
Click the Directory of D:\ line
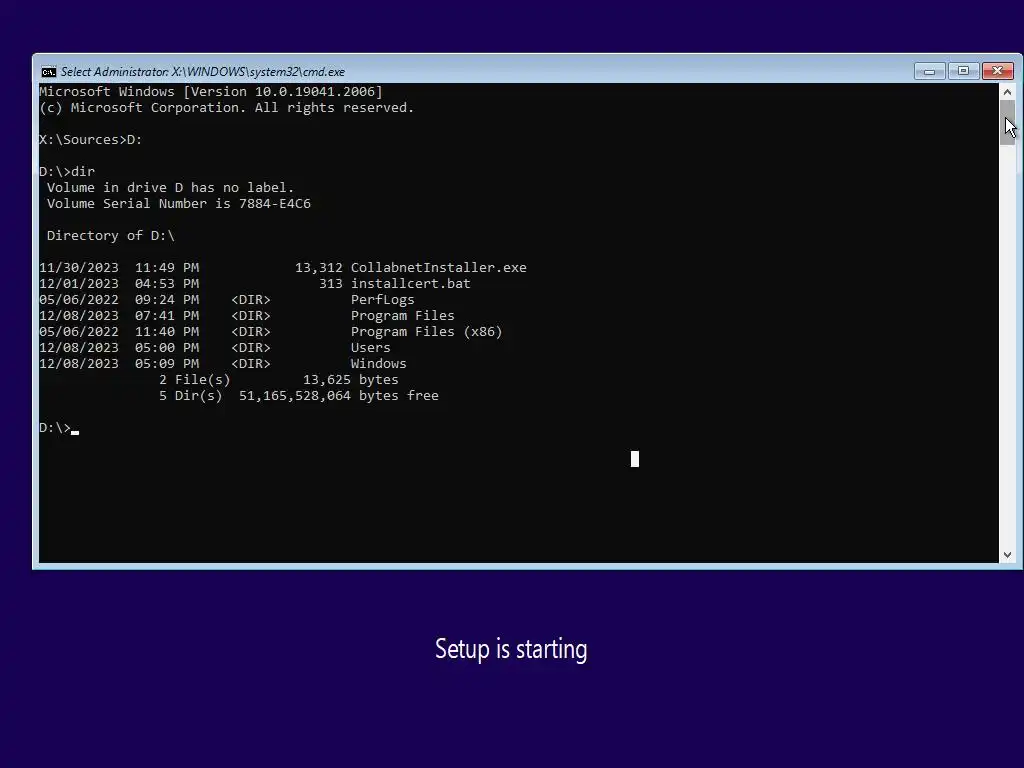(x=110, y=236)
